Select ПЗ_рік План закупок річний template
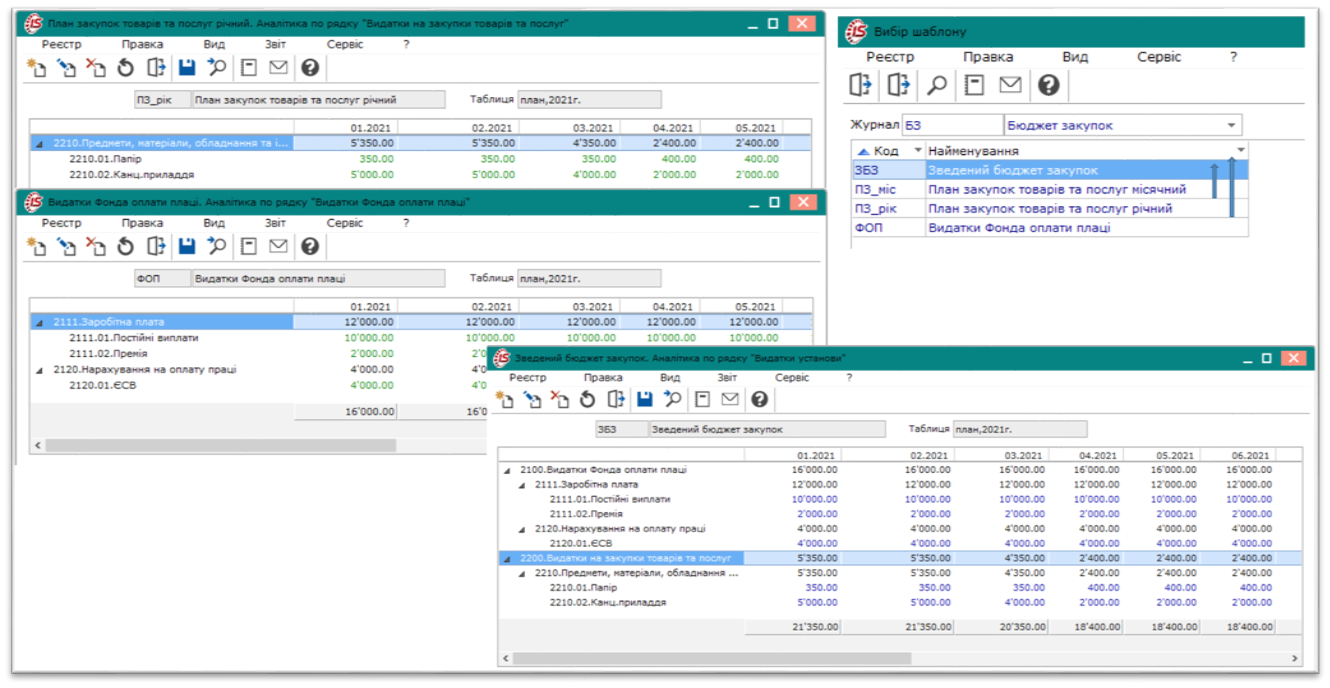The image size is (1330, 688). pyautogui.click(x=1050, y=209)
